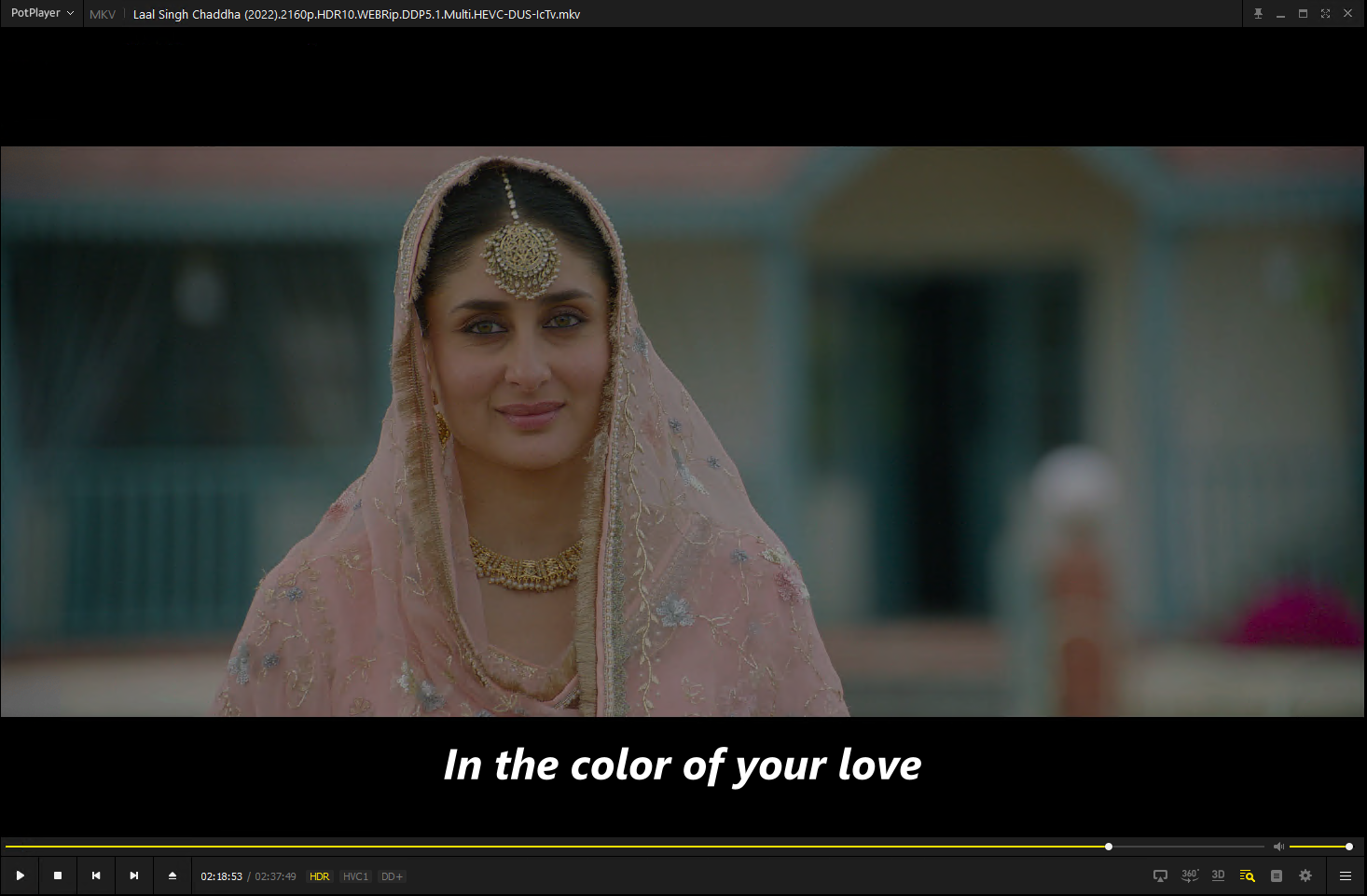Show the playlist panel icon
The image size is (1367, 896).
pos(1277,875)
